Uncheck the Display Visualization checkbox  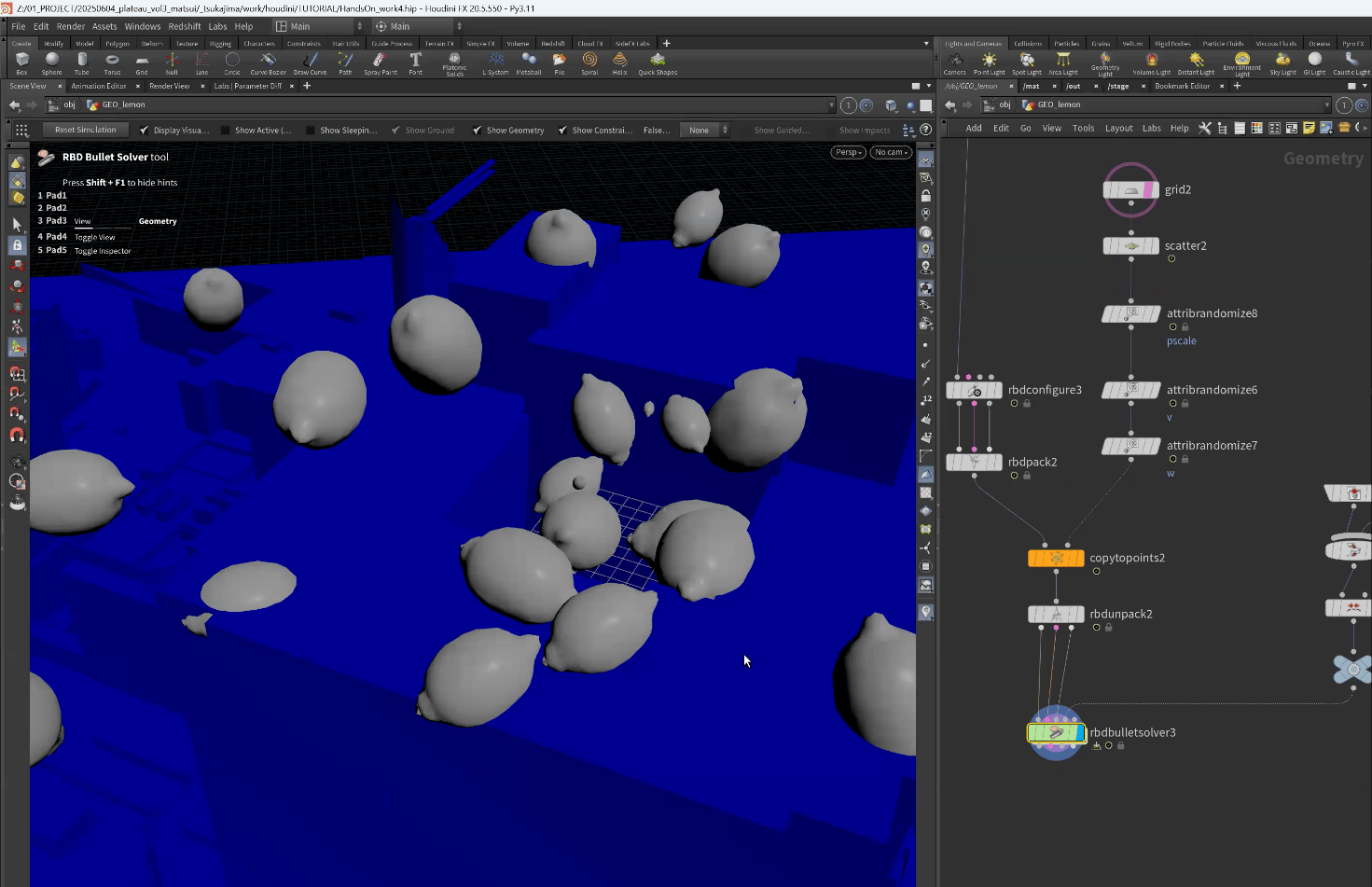(144, 131)
